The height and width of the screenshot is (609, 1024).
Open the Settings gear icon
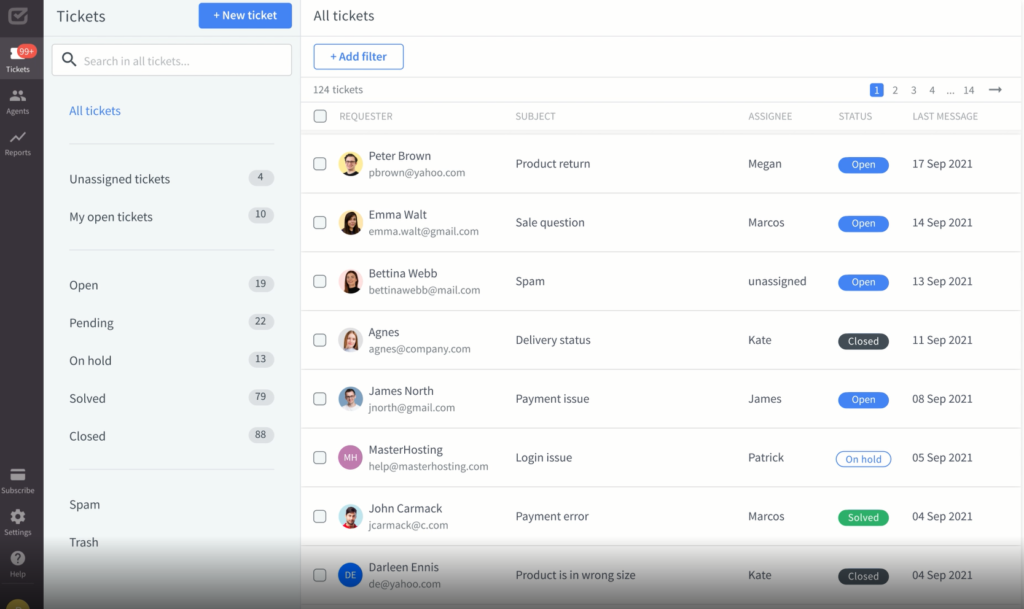(18, 518)
